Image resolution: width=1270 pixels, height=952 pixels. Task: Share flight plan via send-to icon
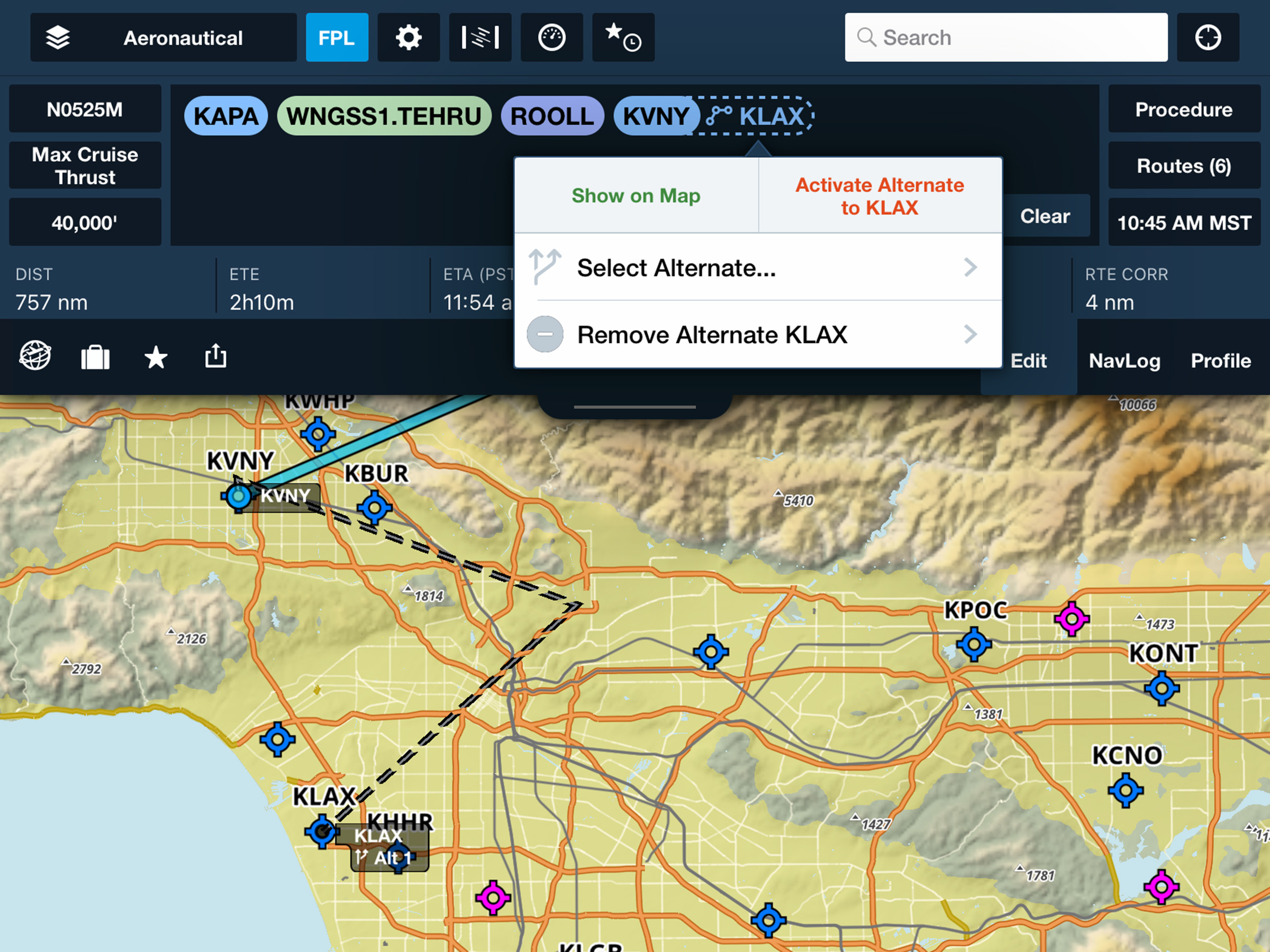click(x=216, y=356)
